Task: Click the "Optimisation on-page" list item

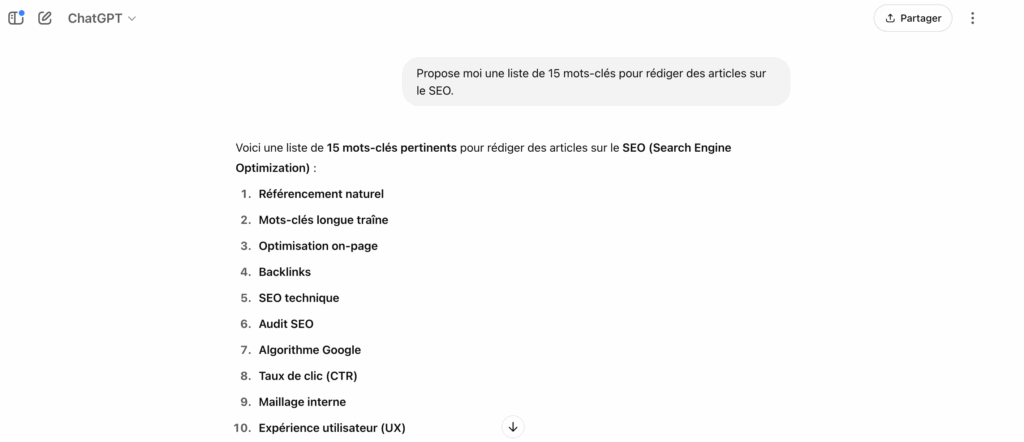Action: [318, 246]
